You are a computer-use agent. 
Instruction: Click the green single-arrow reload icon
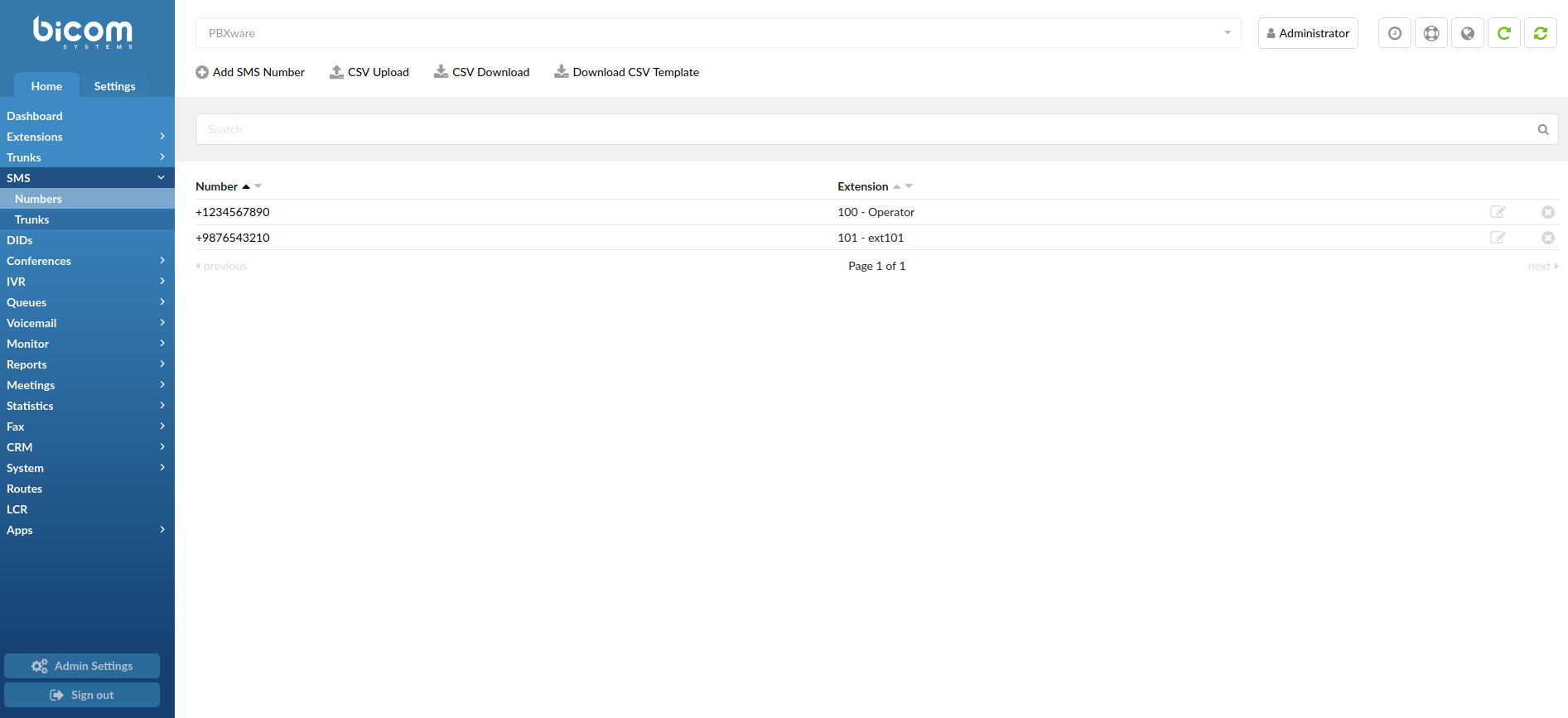coord(1504,33)
